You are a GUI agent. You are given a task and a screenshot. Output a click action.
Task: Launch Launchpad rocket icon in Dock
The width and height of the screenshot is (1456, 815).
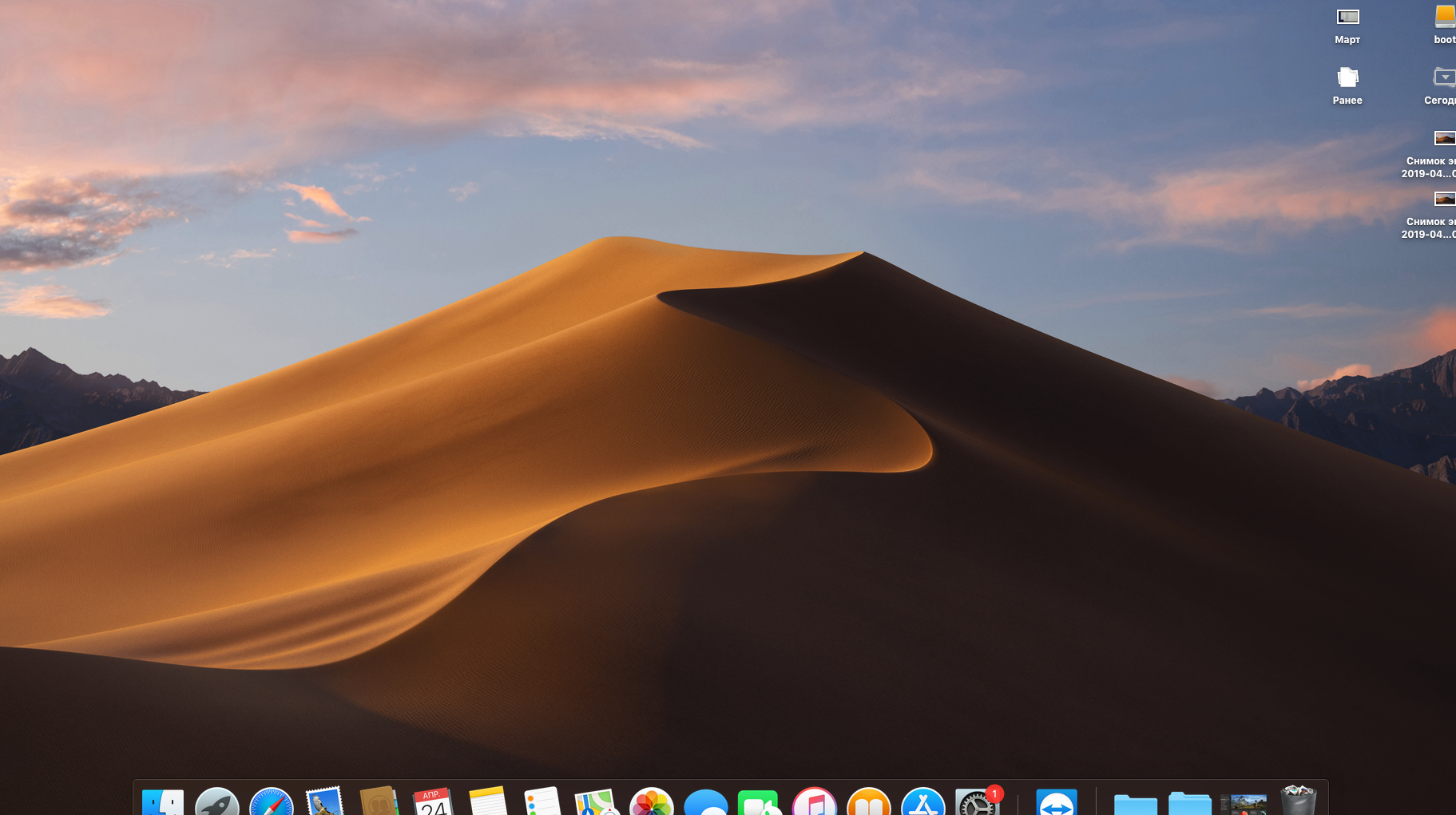pos(217,801)
